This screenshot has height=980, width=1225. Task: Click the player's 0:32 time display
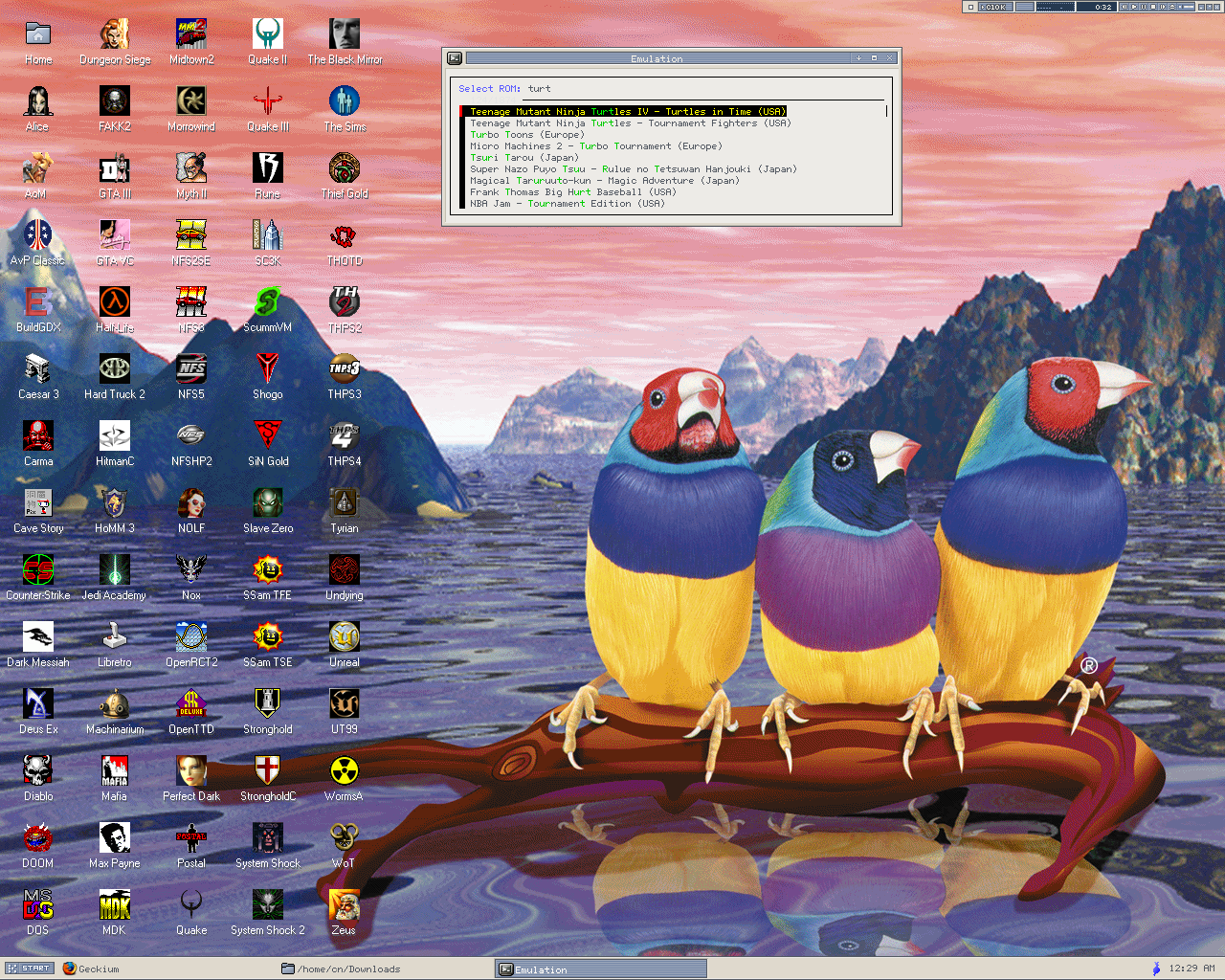click(x=1096, y=7)
